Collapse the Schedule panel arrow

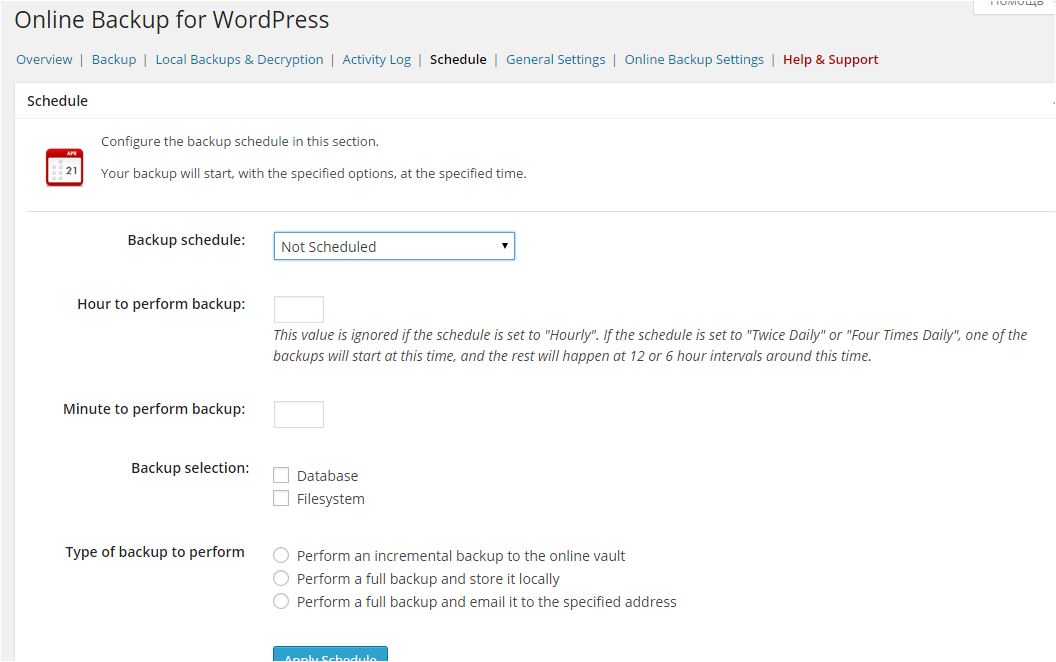[x=1052, y=101]
